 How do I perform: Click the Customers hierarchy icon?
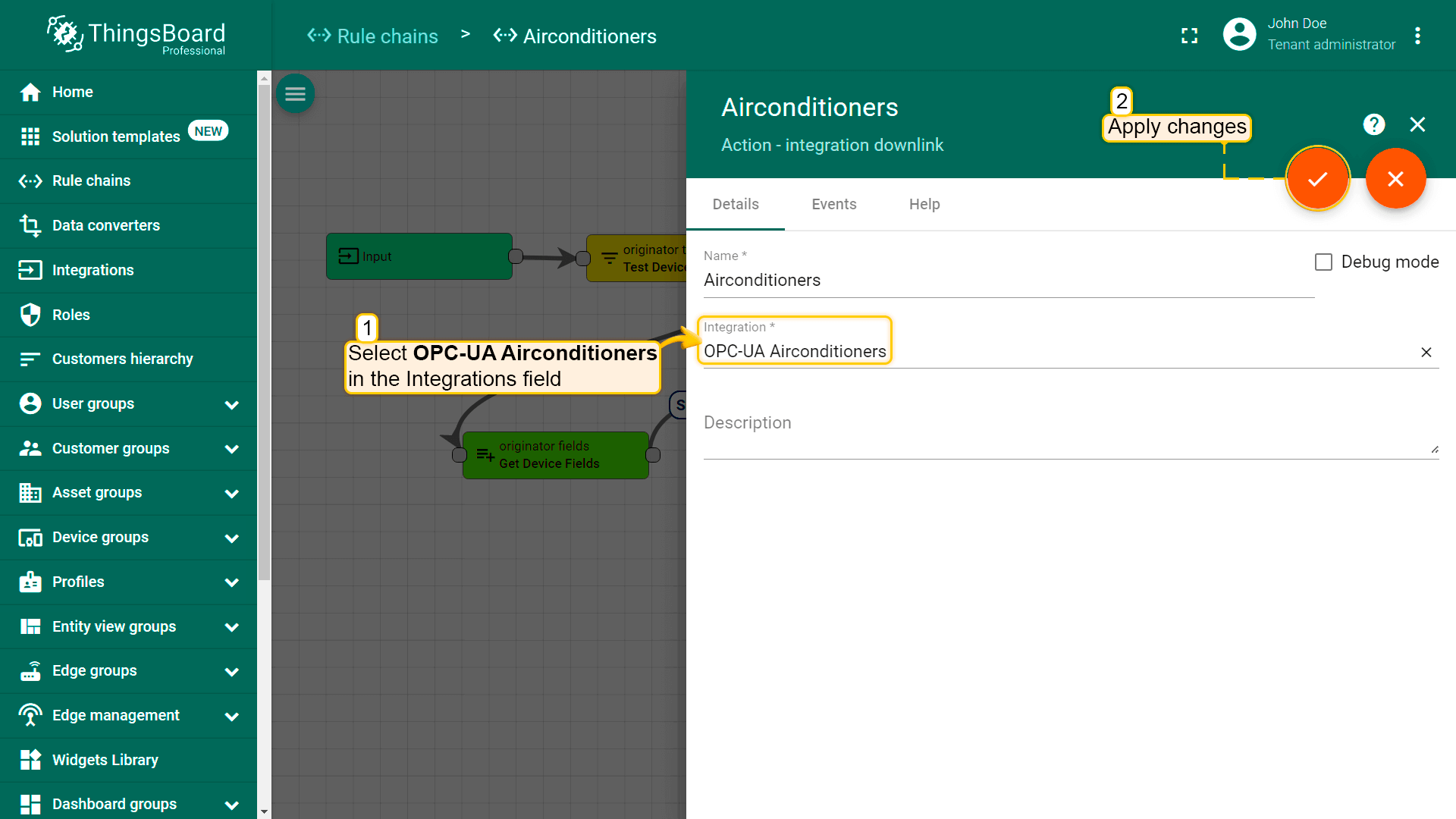[30, 359]
